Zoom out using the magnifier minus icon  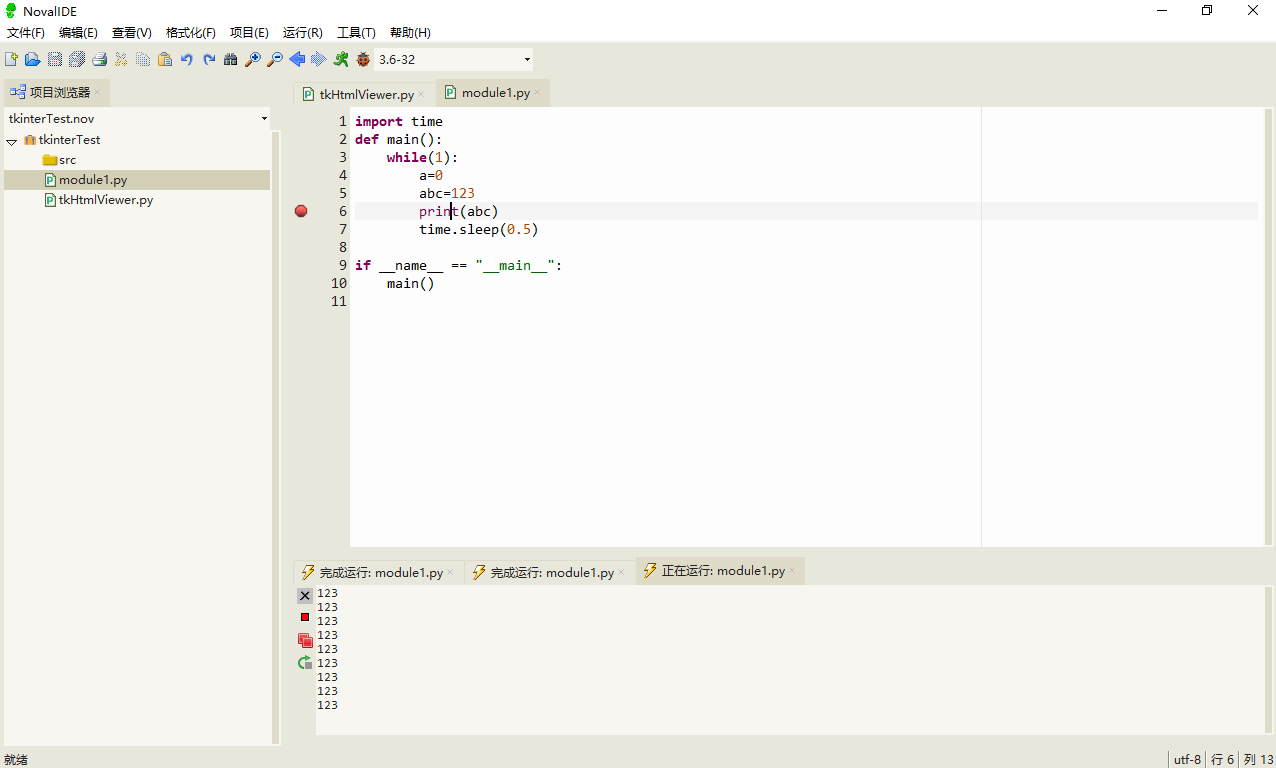point(275,60)
